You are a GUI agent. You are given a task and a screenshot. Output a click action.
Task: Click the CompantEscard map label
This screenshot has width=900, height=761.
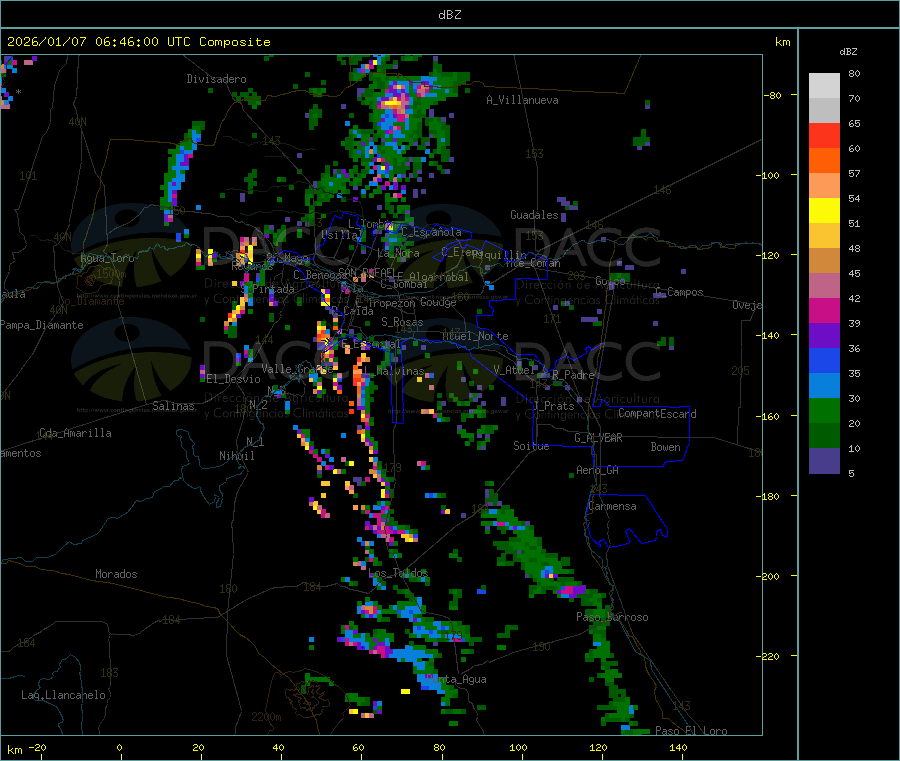coord(657,414)
